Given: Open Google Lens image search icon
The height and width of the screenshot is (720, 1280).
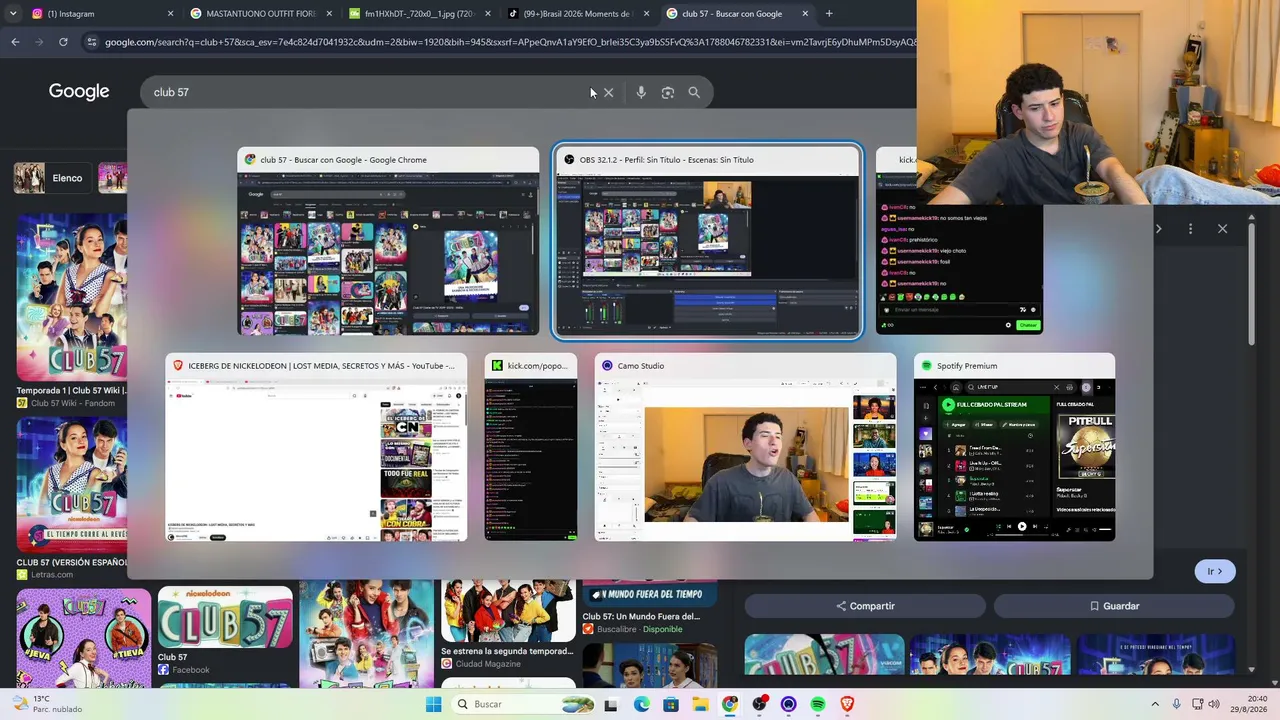Looking at the screenshot, I should [x=668, y=92].
